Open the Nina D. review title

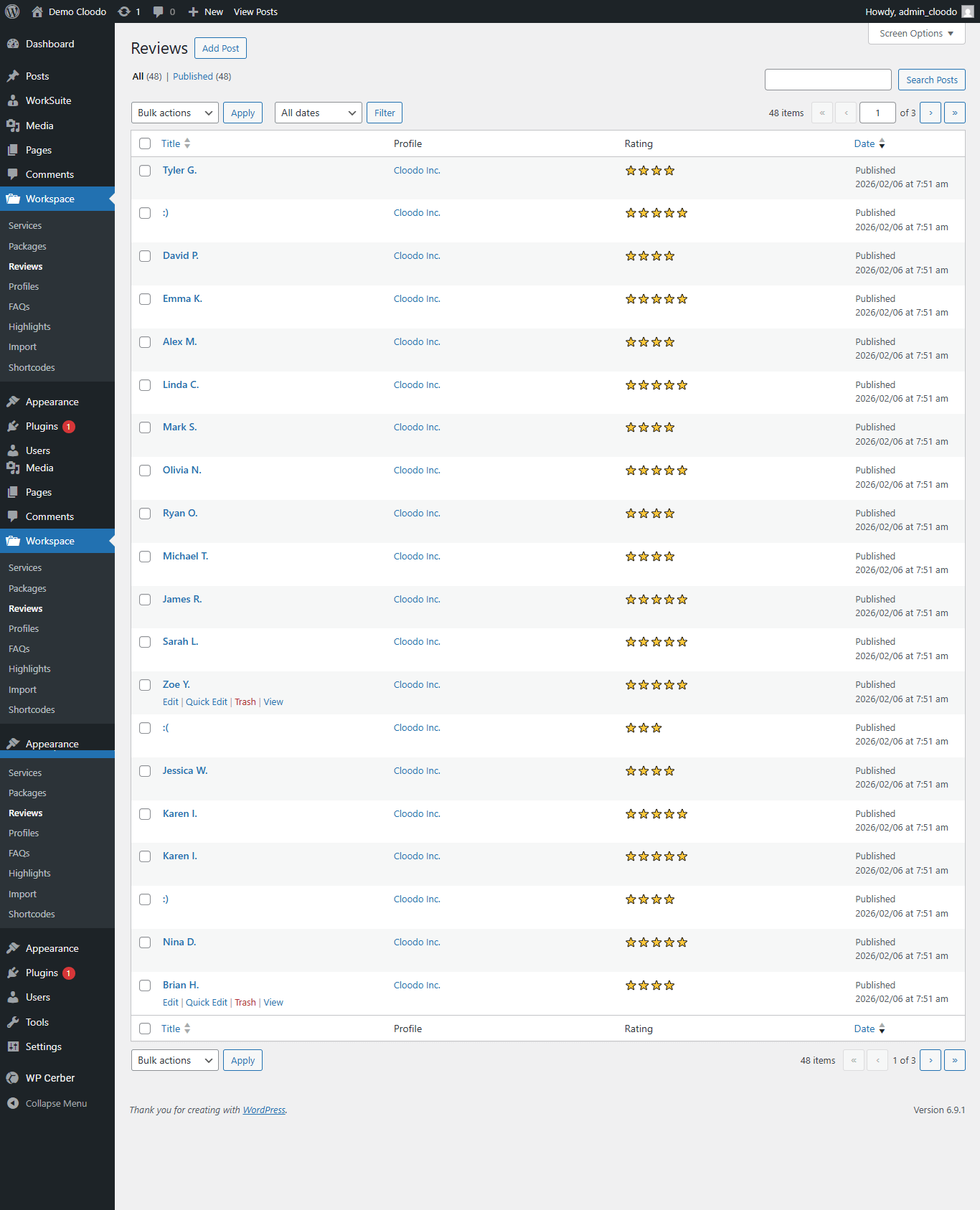click(179, 942)
